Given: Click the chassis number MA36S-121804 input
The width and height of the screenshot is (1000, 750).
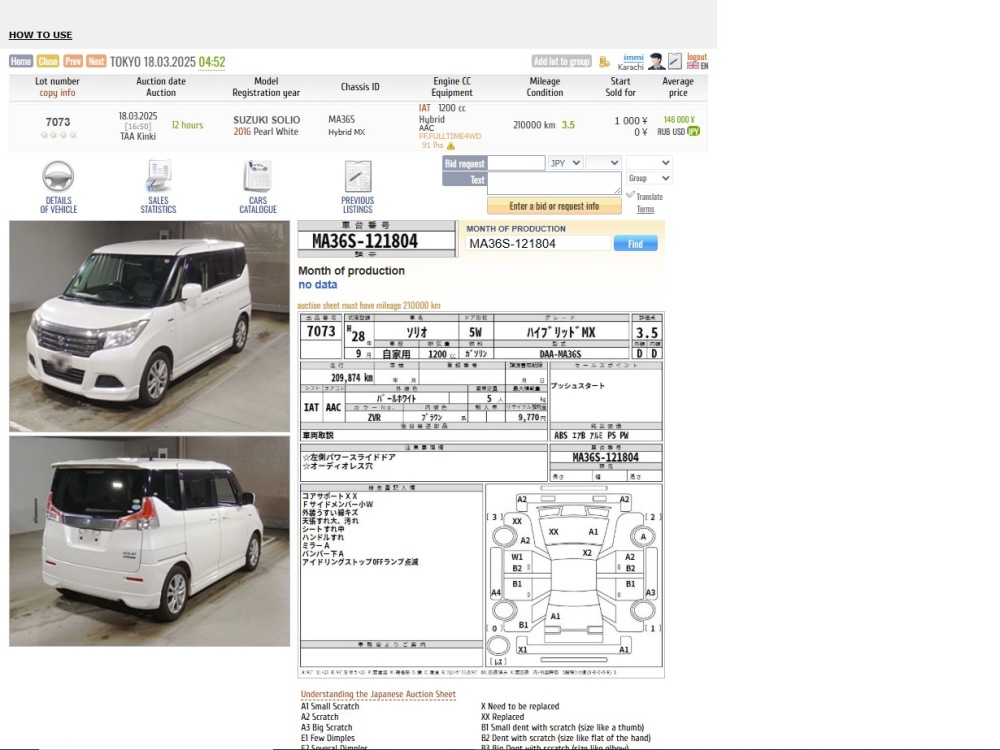Looking at the screenshot, I should [x=538, y=244].
